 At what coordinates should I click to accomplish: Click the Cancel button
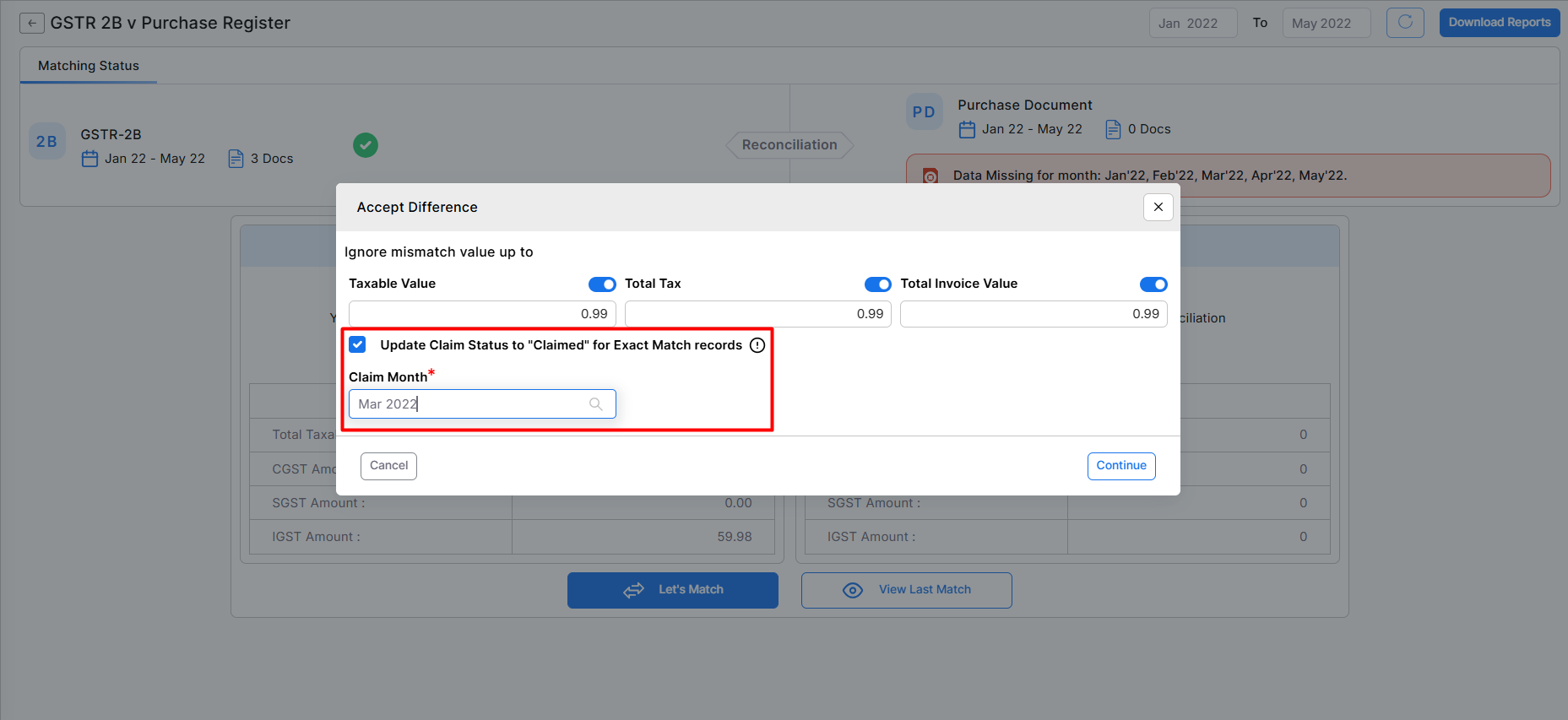click(x=388, y=466)
